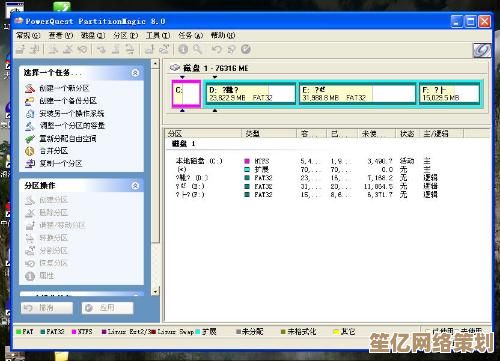Click the green desktop icon above the window

click(x=62, y=6)
